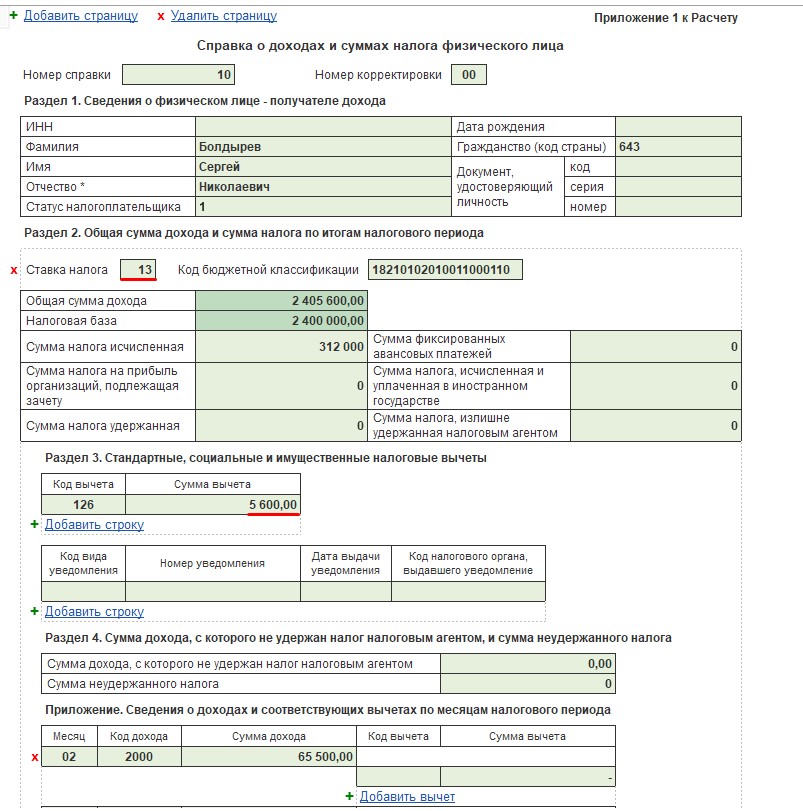Edit the Фамилия field with Болдырев
The width and height of the screenshot is (803, 811).
(x=323, y=147)
